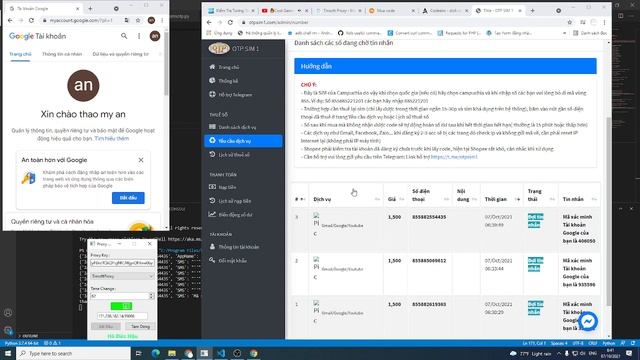Click phone number 855885000612
Image resolution: width=640 pixels, height=360 pixels.
pos(429,261)
